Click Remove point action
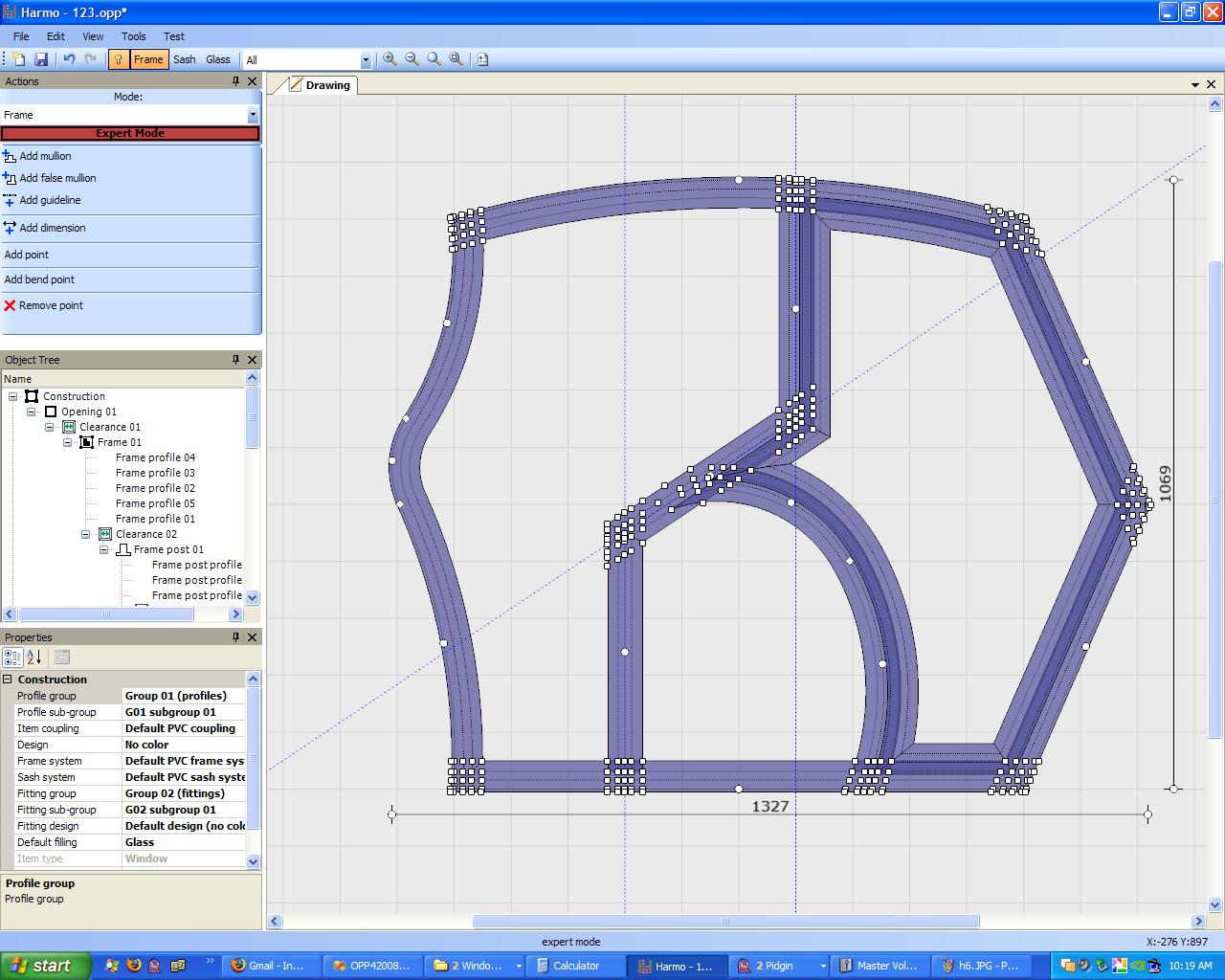Image resolution: width=1225 pixels, height=980 pixels. [51, 305]
